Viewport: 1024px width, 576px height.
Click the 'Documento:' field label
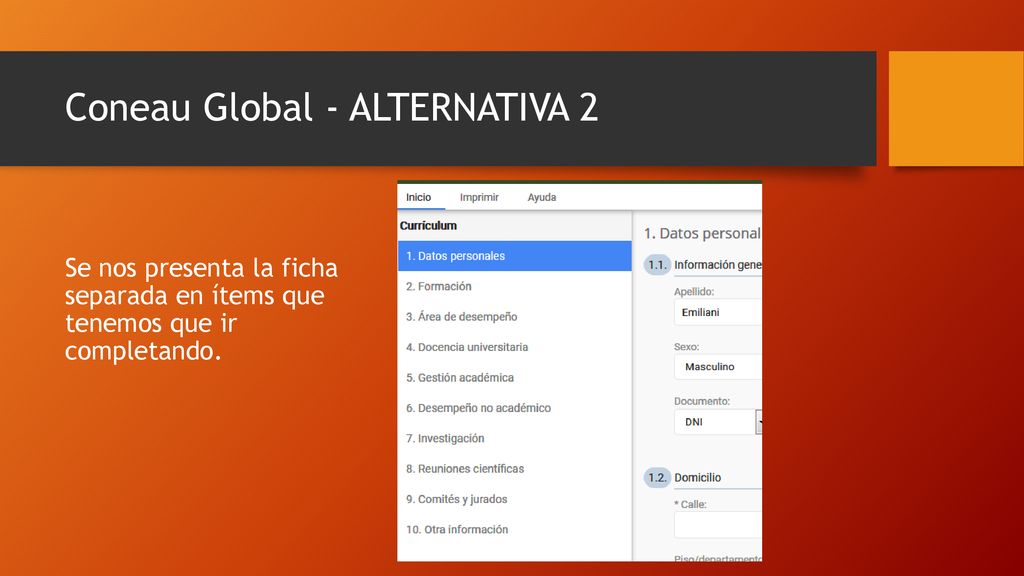click(x=702, y=401)
